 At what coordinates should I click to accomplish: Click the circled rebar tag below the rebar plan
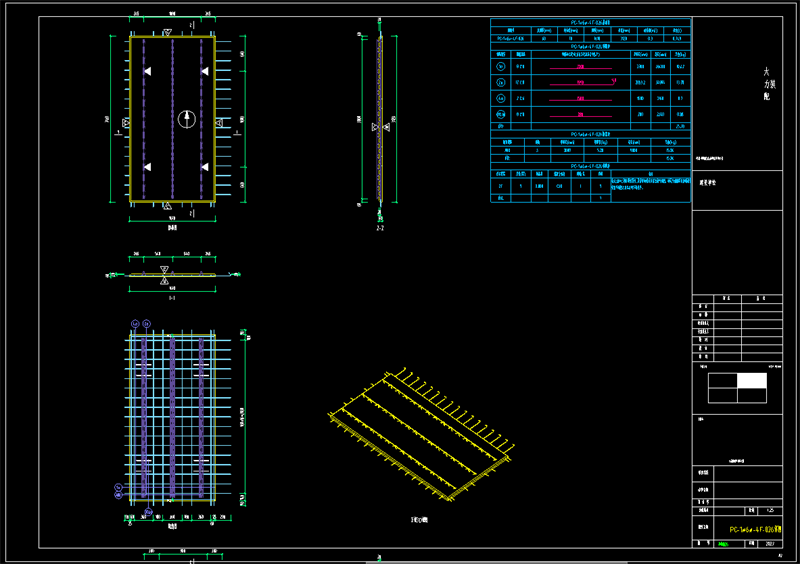(148, 511)
